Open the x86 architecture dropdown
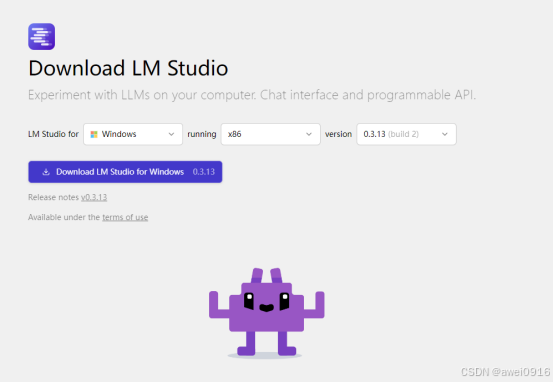 coord(271,134)
